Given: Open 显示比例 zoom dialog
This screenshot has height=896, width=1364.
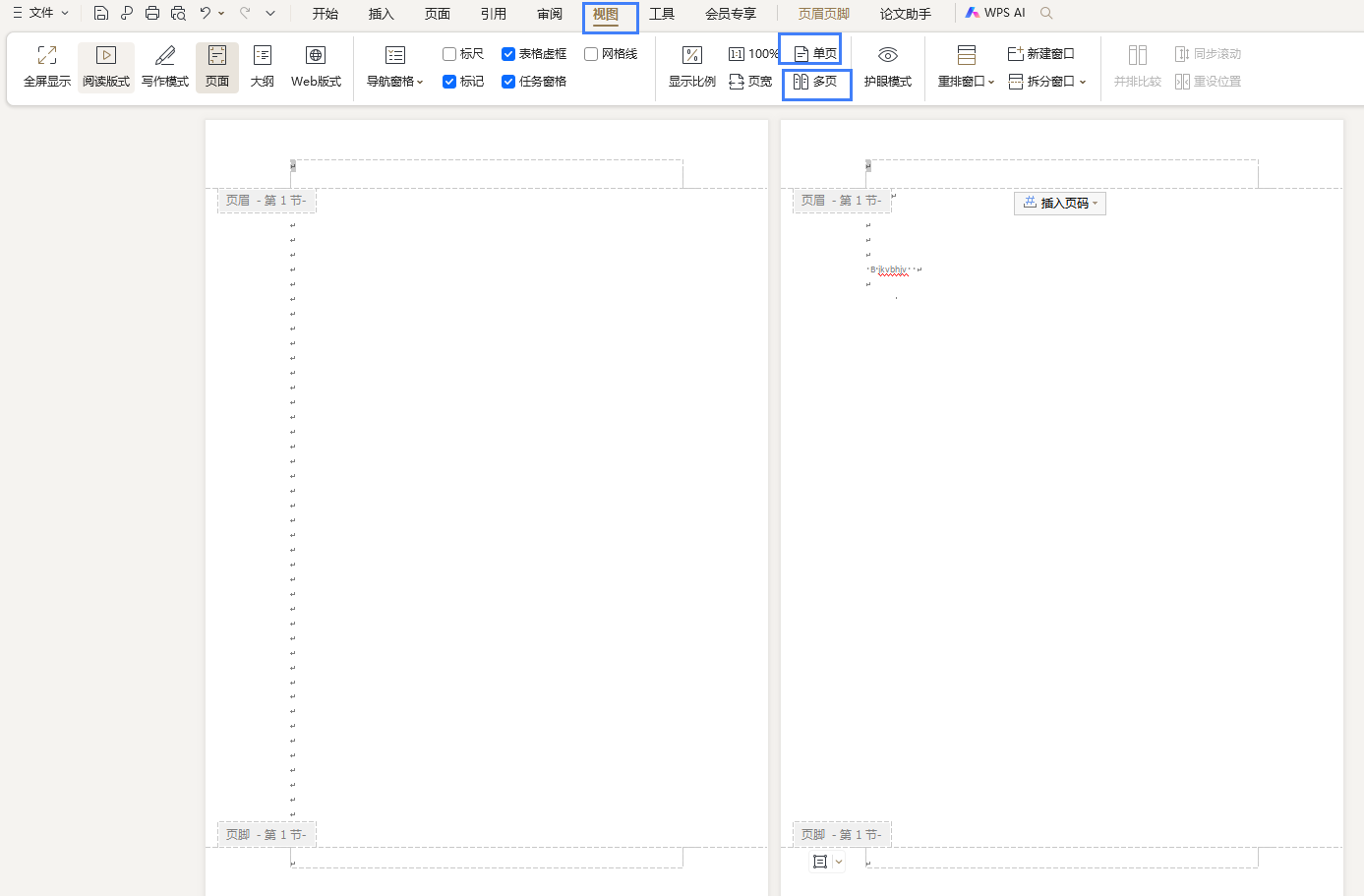Looking at the screenshot, I should coord(692,67).
